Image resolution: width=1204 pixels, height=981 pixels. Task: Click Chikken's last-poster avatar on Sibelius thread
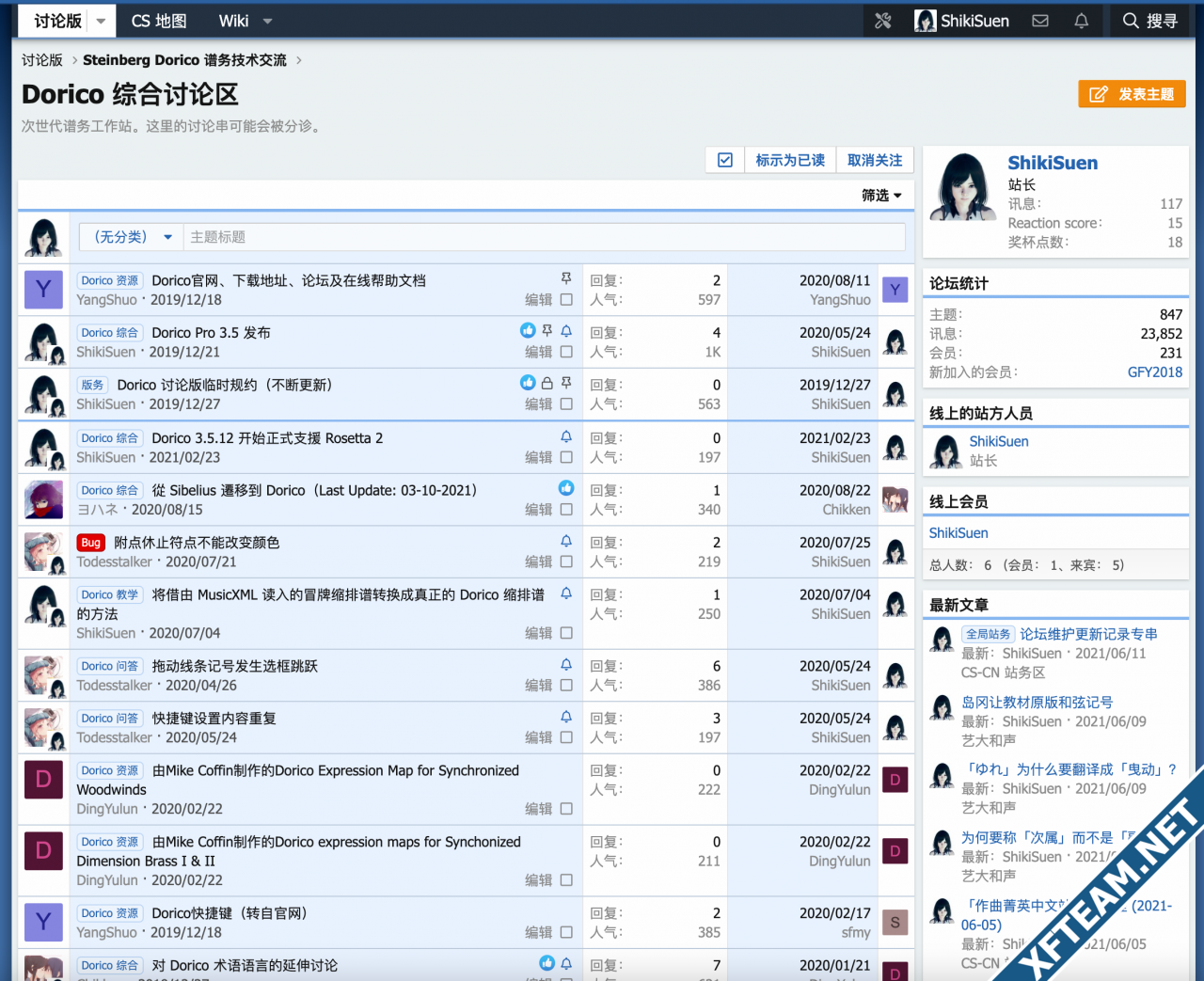tap(895, 499)
